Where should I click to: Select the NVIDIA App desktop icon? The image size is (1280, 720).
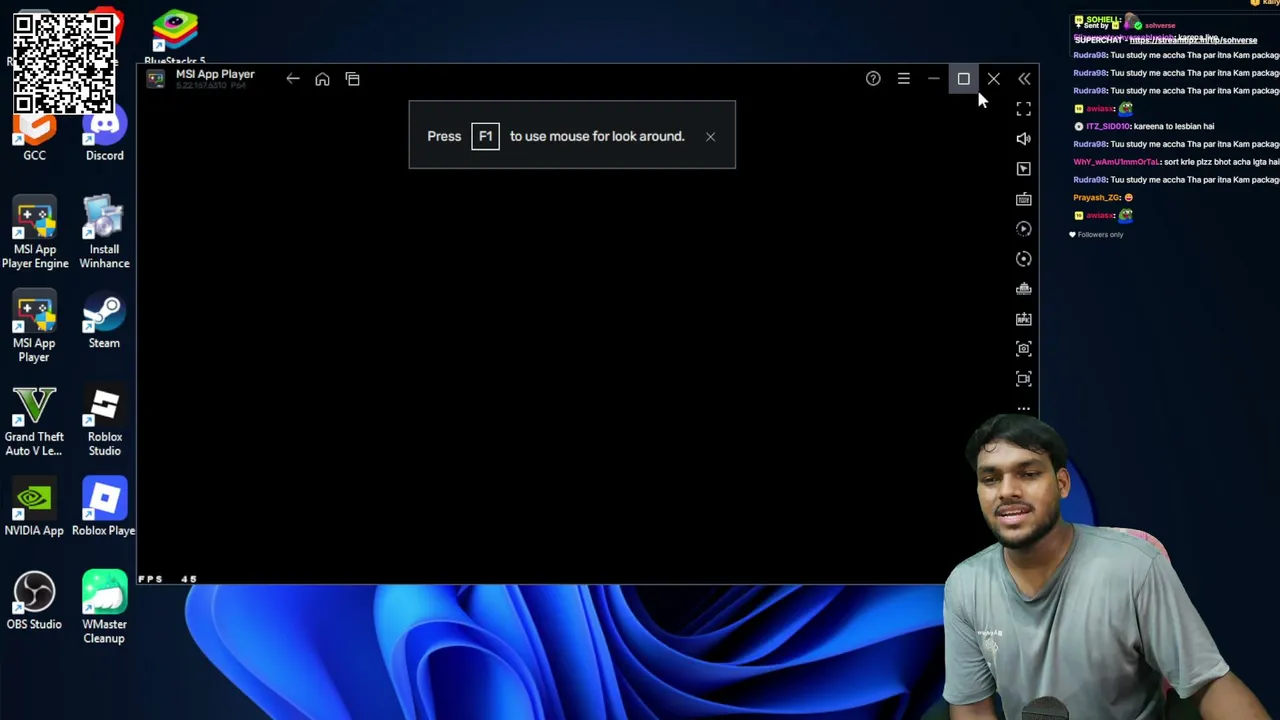(35, 509)
